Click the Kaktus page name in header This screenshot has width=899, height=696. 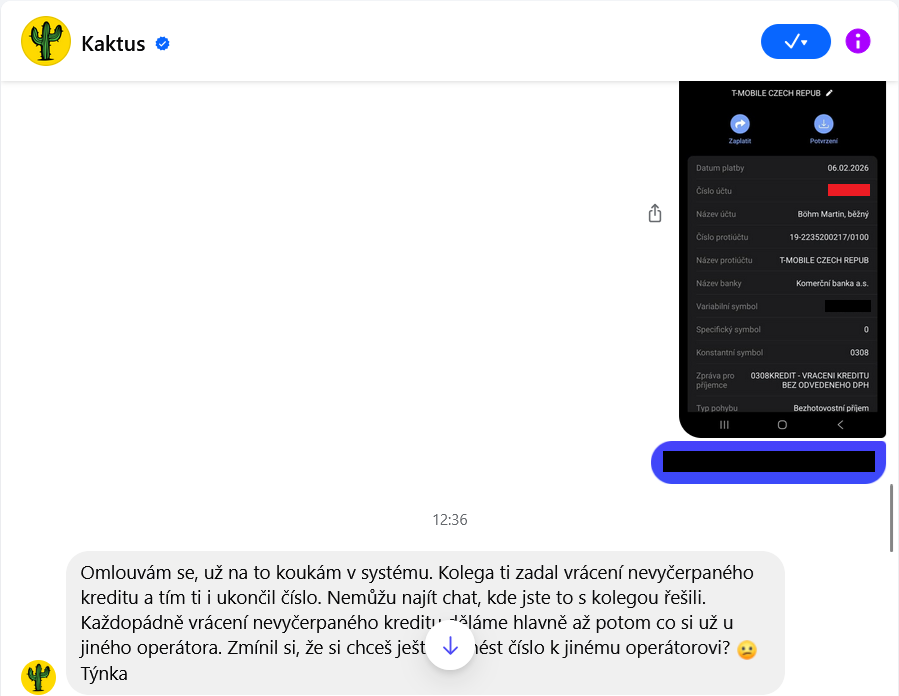pos(114,44)
